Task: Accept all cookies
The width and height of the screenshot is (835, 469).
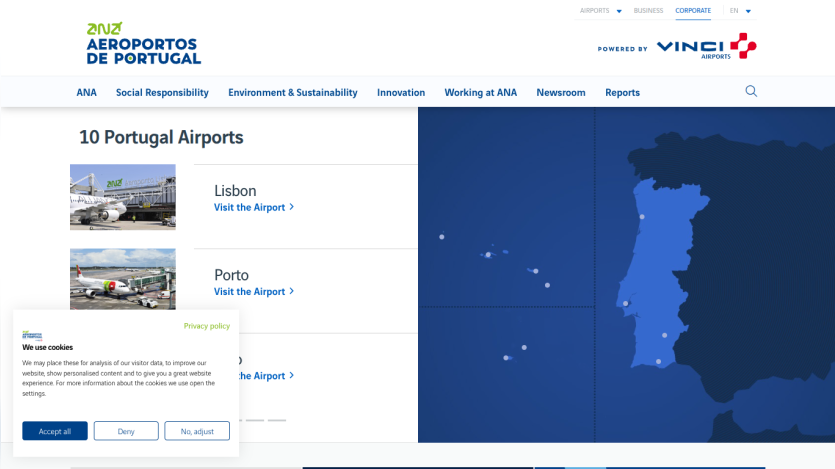Action: point(55,431)
